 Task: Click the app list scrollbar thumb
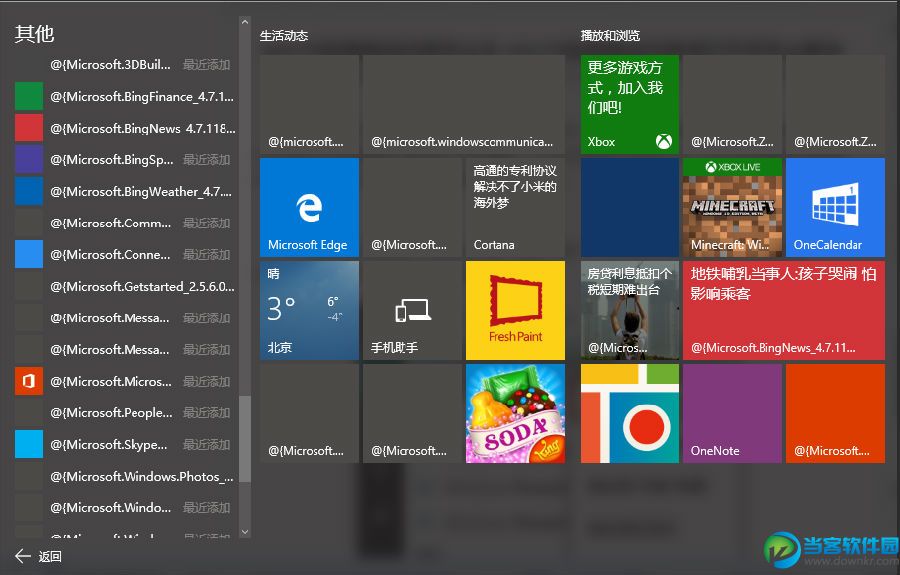click(245, 439)
